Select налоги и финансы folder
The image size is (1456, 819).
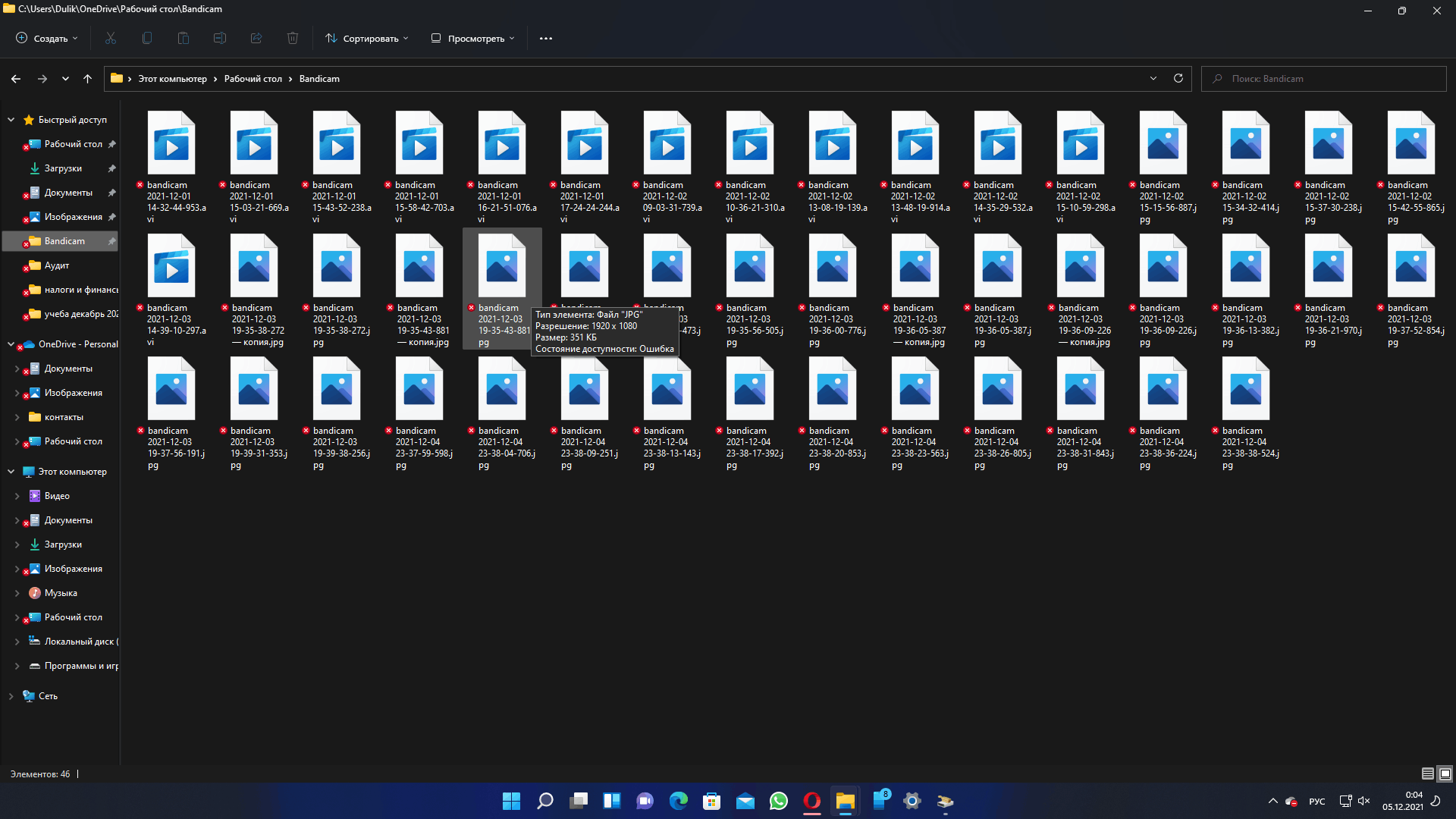(x=72, y=290)
